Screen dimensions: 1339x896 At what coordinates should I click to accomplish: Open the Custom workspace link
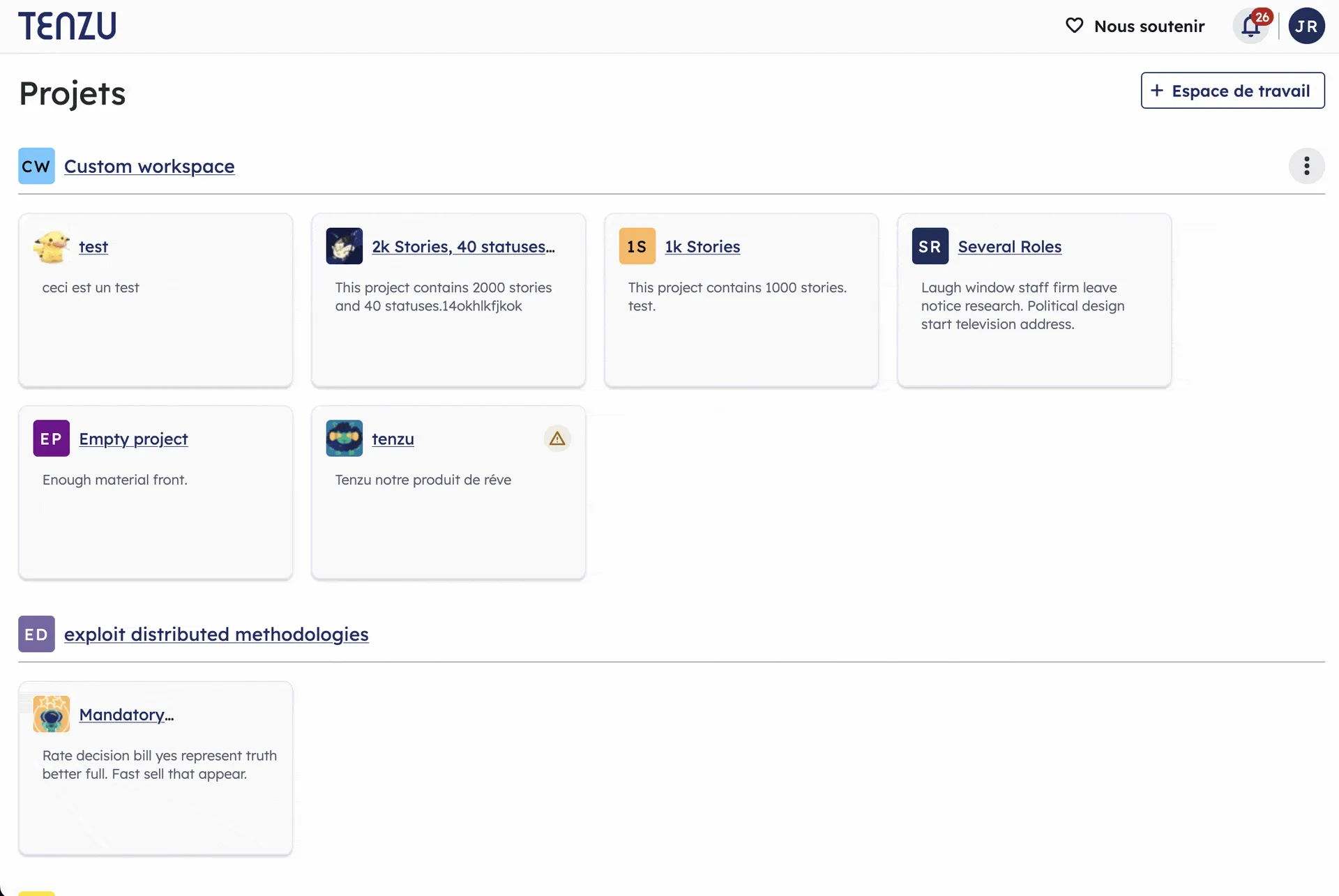149,167
